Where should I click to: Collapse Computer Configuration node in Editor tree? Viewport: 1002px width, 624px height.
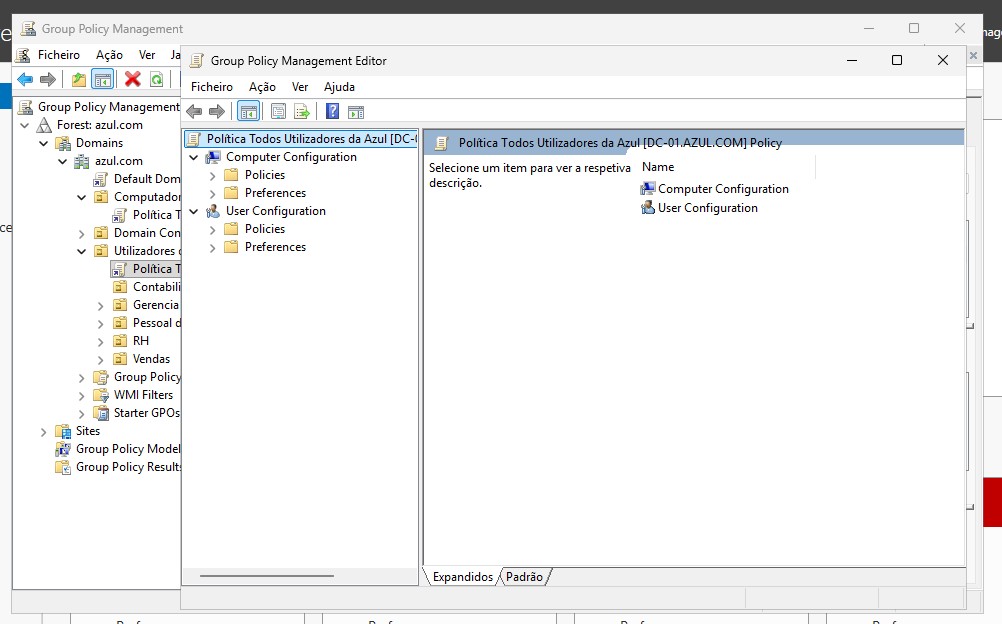[x=194, y=157]
